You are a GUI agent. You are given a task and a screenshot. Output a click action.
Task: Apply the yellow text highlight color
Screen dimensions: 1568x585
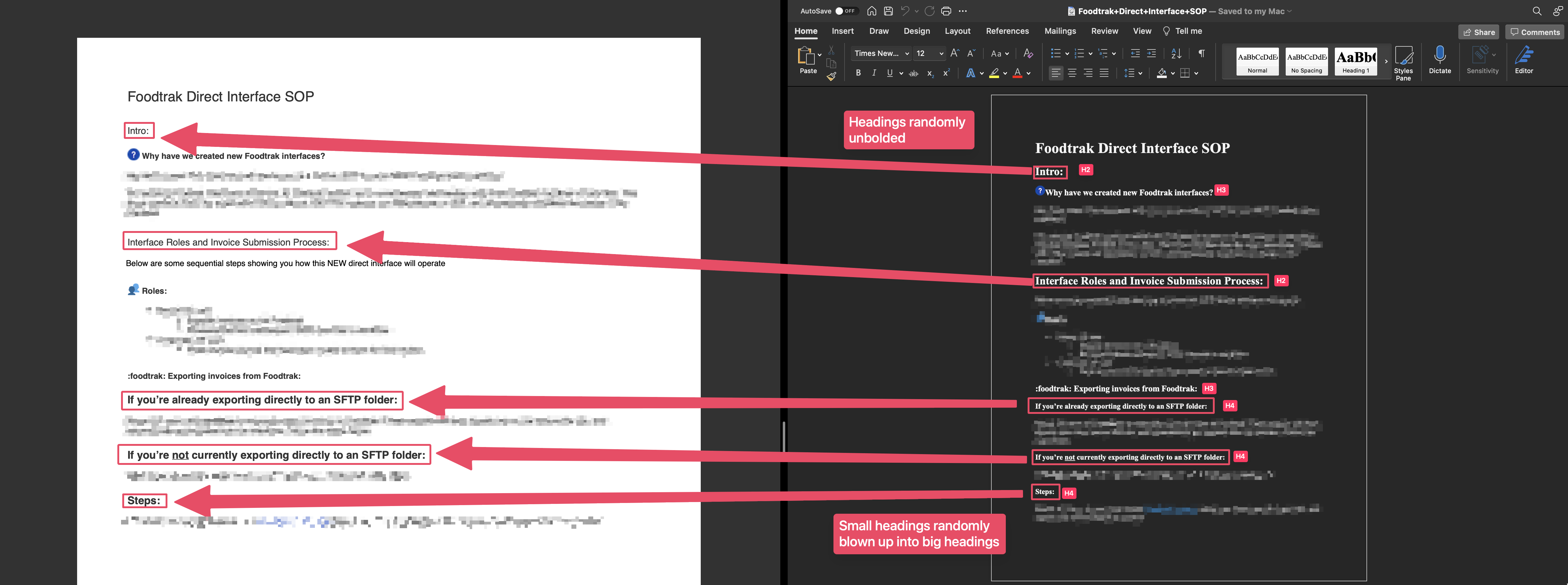click(994, 73)
